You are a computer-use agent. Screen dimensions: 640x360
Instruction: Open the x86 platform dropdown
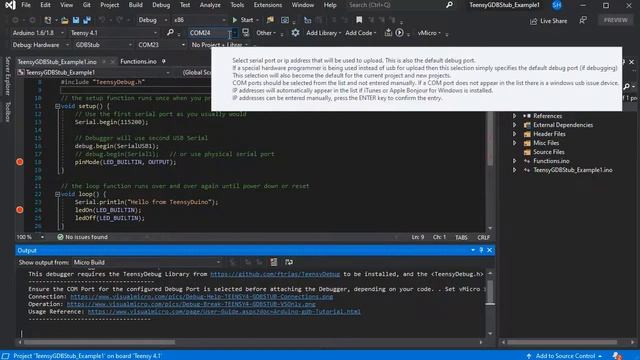pyautogui.click(x=199, y=20)
